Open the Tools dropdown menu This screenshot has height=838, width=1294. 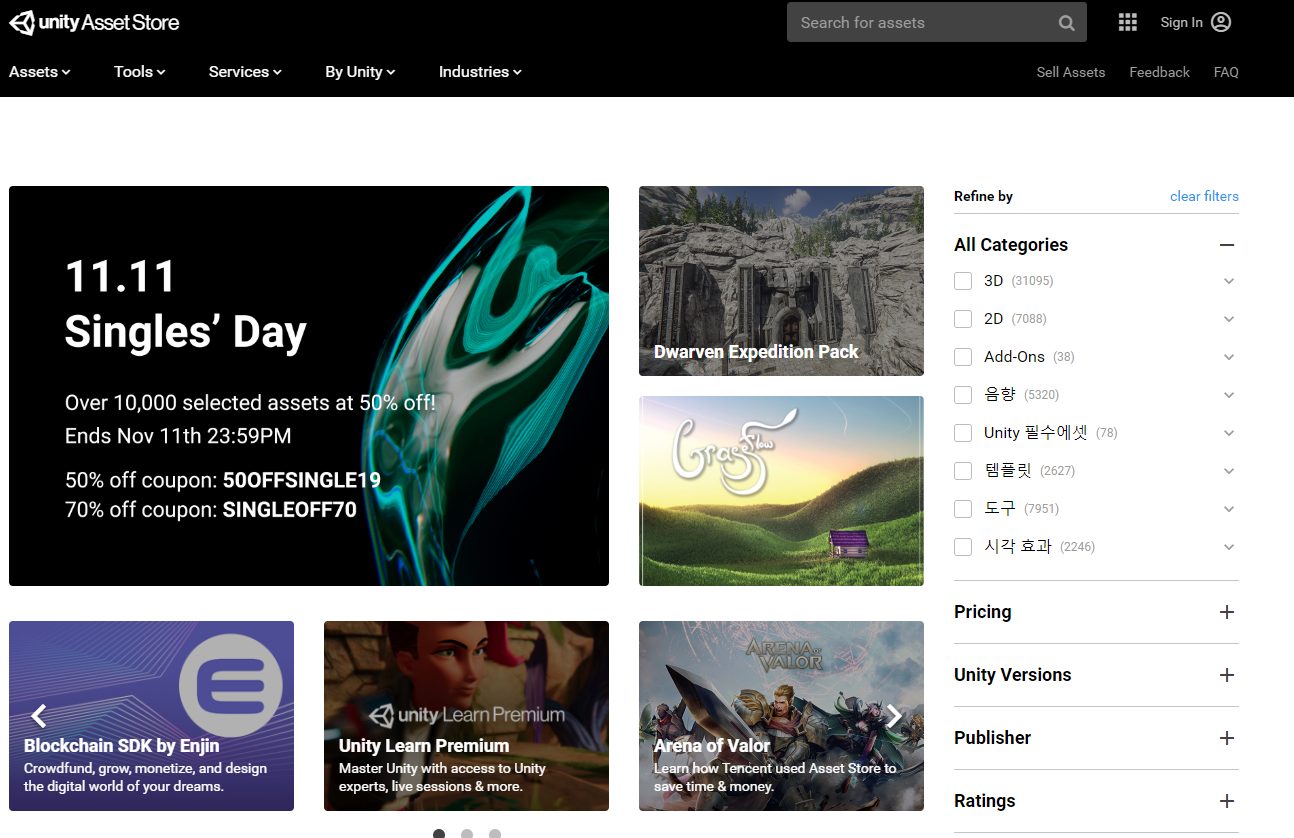[x=140, y=72]
